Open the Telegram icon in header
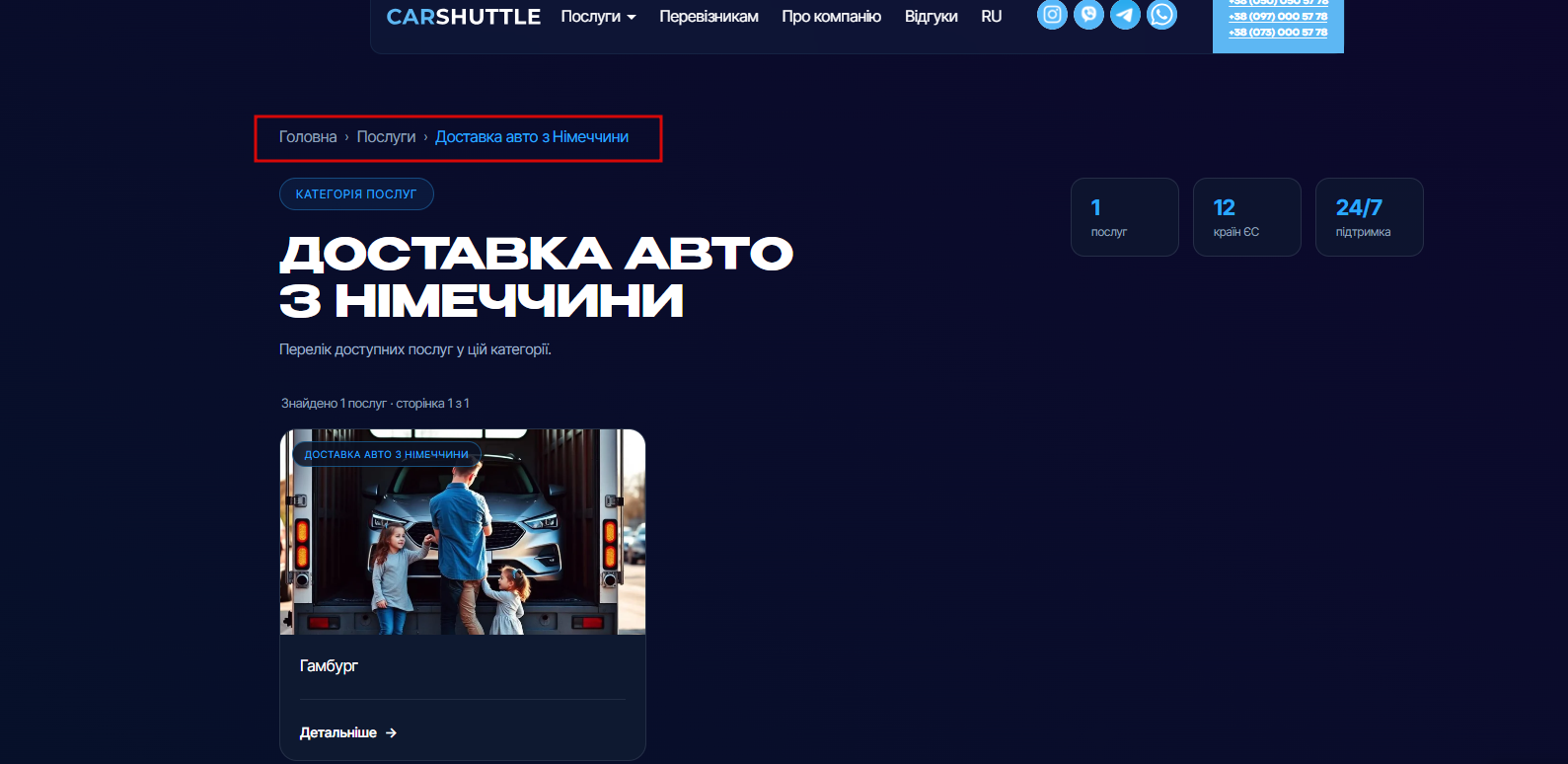 point(1125,15)
